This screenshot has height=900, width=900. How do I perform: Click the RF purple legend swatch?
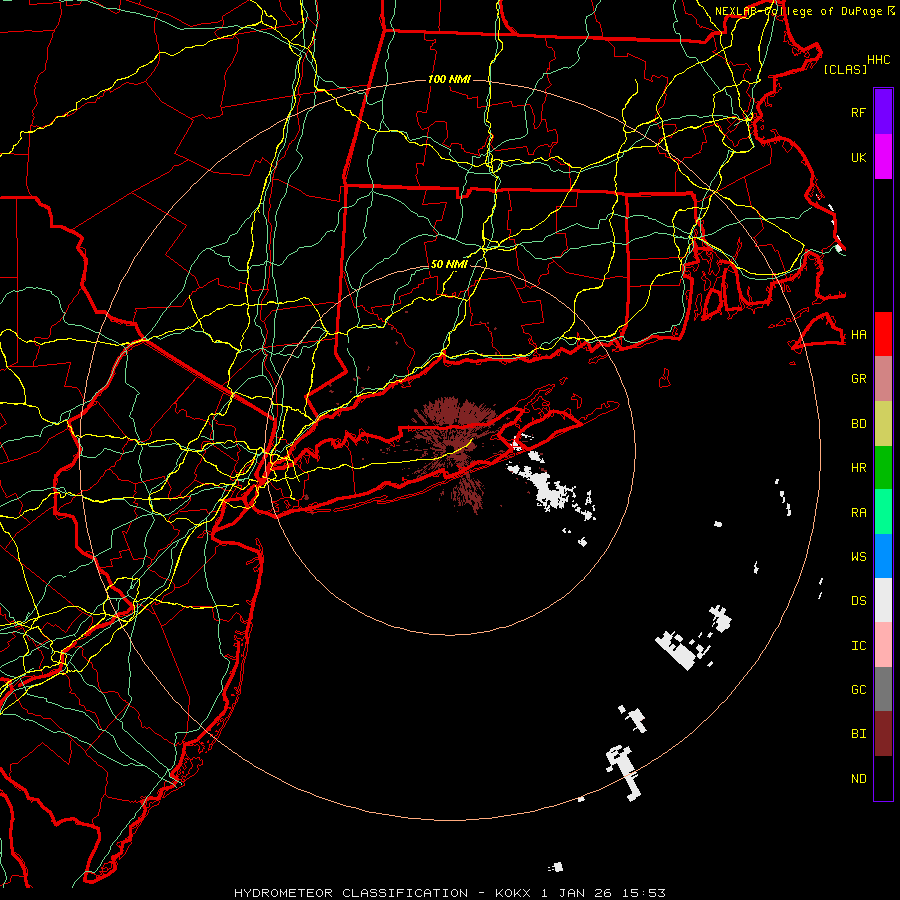[883, 112]
